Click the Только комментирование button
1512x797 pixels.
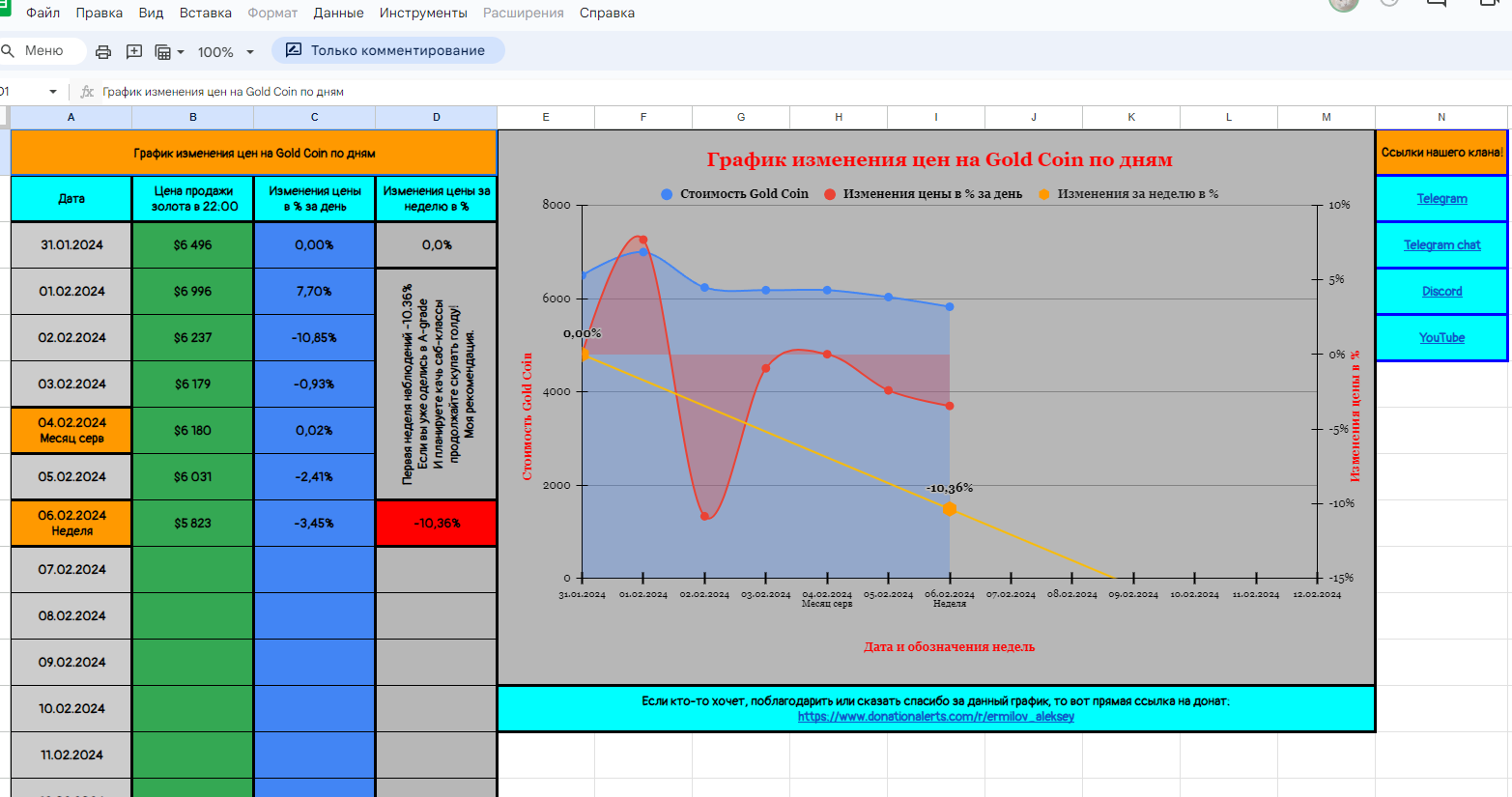(x=387, y=50)
